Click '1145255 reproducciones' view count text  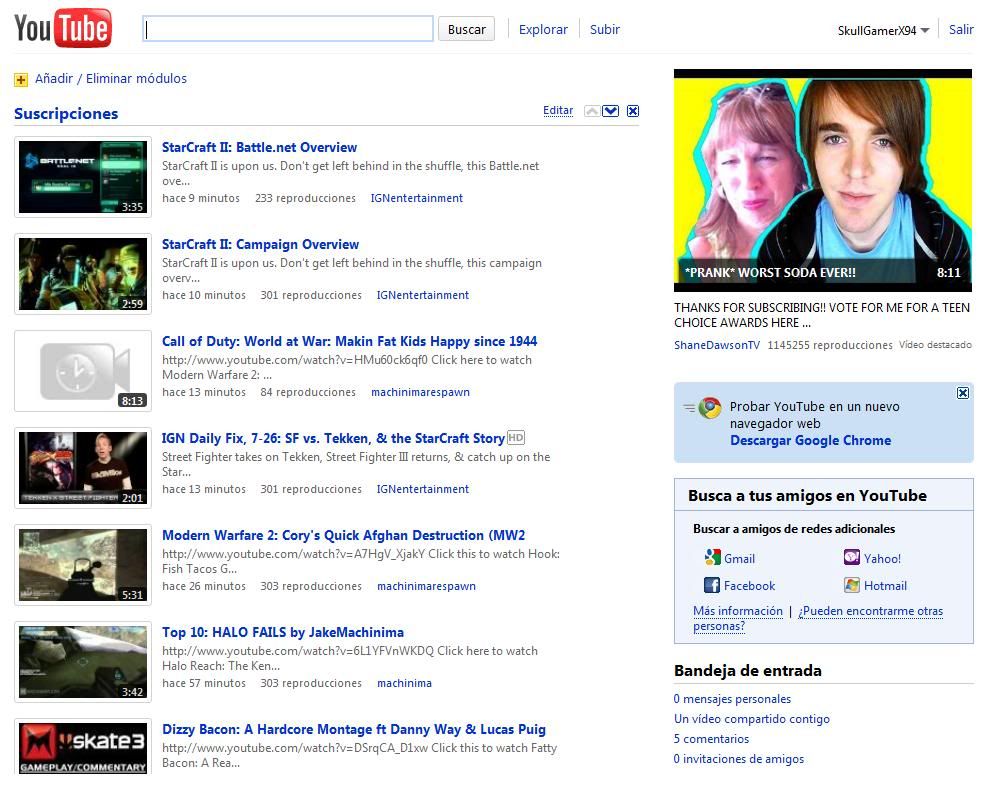(x=830, y=345)
